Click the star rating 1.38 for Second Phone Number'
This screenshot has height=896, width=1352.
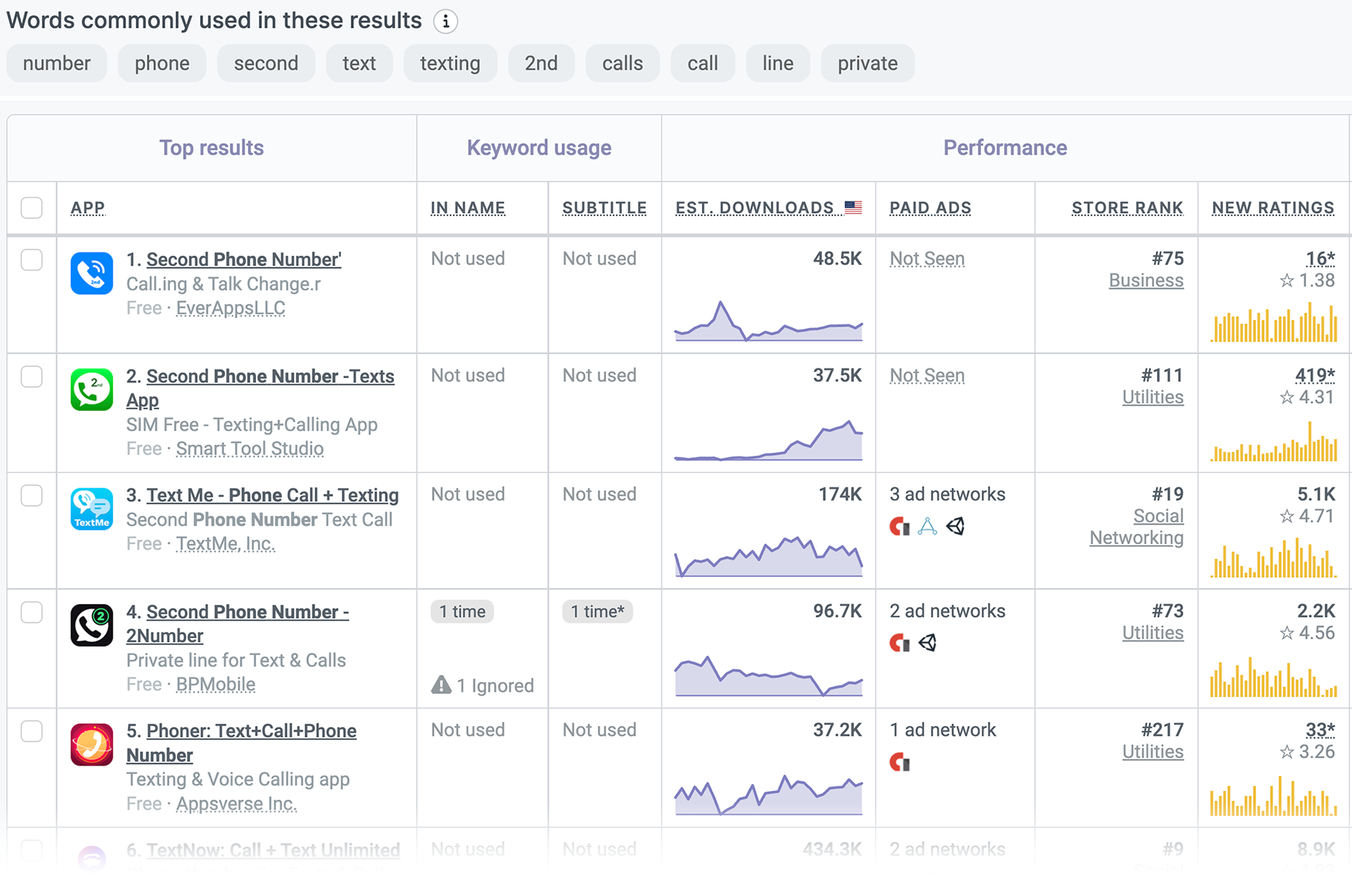click(1307, 280)
